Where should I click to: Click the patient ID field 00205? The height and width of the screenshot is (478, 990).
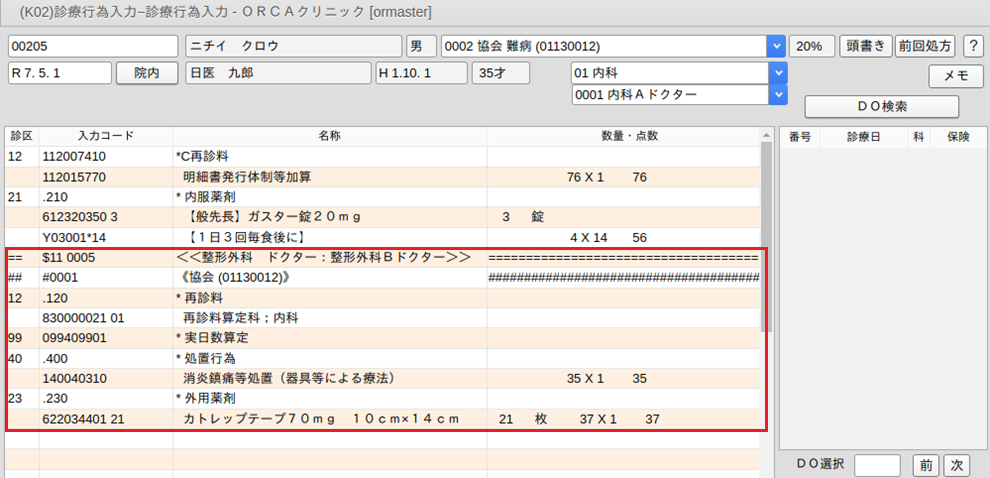[x=92, y=47]
